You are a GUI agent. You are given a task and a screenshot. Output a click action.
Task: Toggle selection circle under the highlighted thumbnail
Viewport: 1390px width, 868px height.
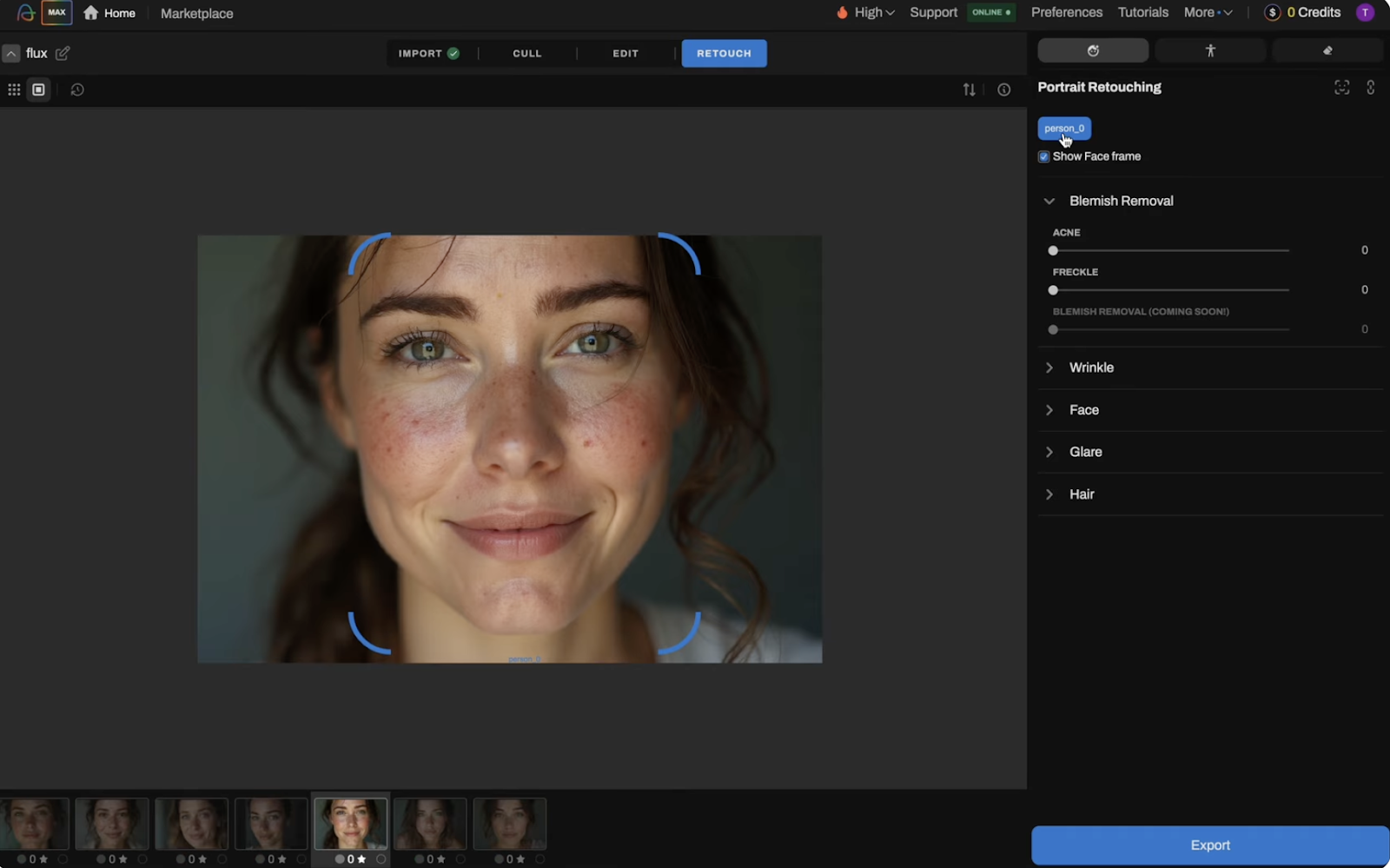tap(381, 859)
